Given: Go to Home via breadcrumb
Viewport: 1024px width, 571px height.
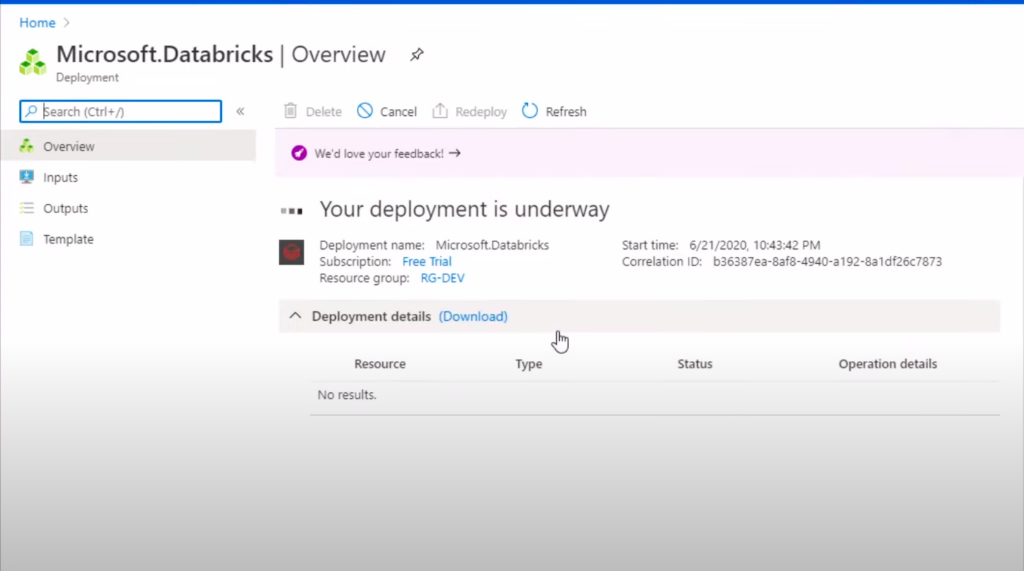Looking at the screenshot, I should click(x=37, y=22).
